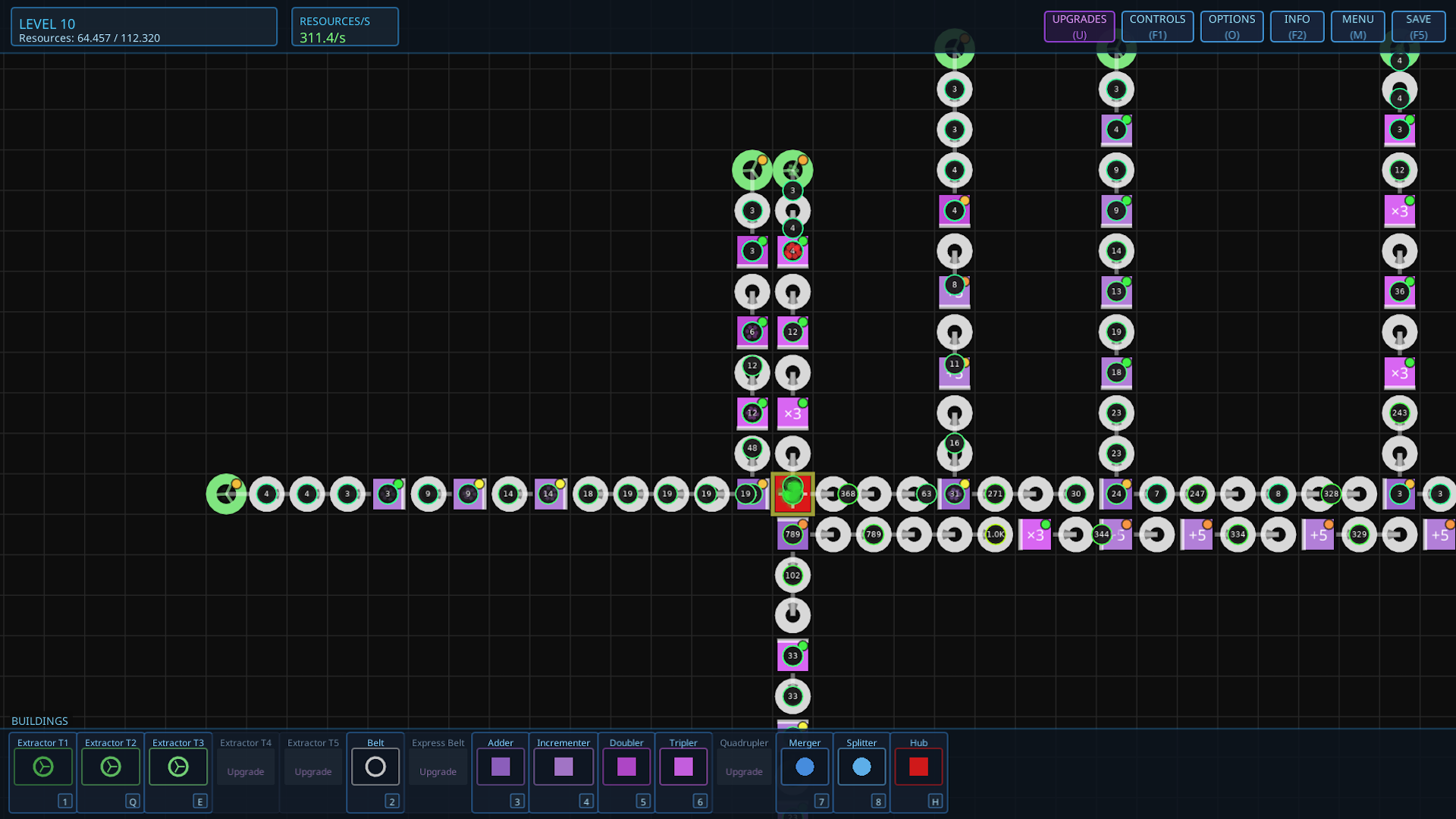Select the Extractor T3 building
This screenshot has height=819, width=1456.
click(178, 767)
